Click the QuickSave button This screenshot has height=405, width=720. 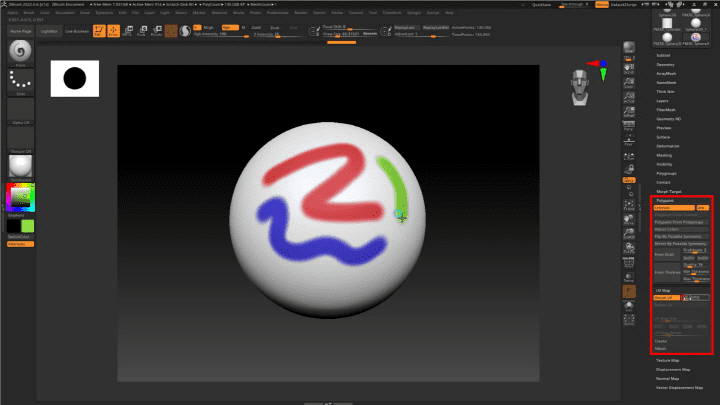tap(541, 5)
